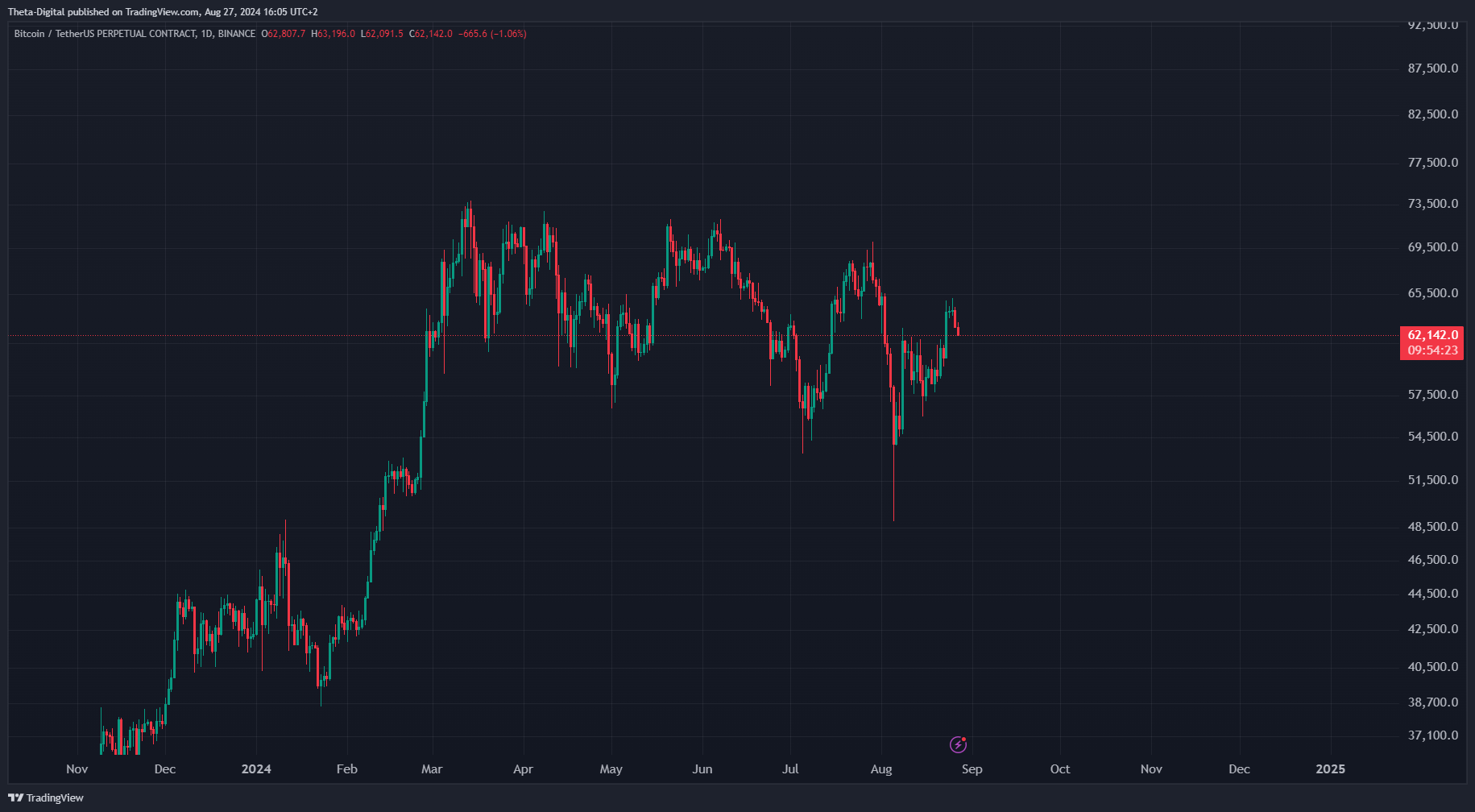The height and width of the screenshot is (812, 1475).
Task: Click the countdown timer 09:54:23
Action: 1432,350
